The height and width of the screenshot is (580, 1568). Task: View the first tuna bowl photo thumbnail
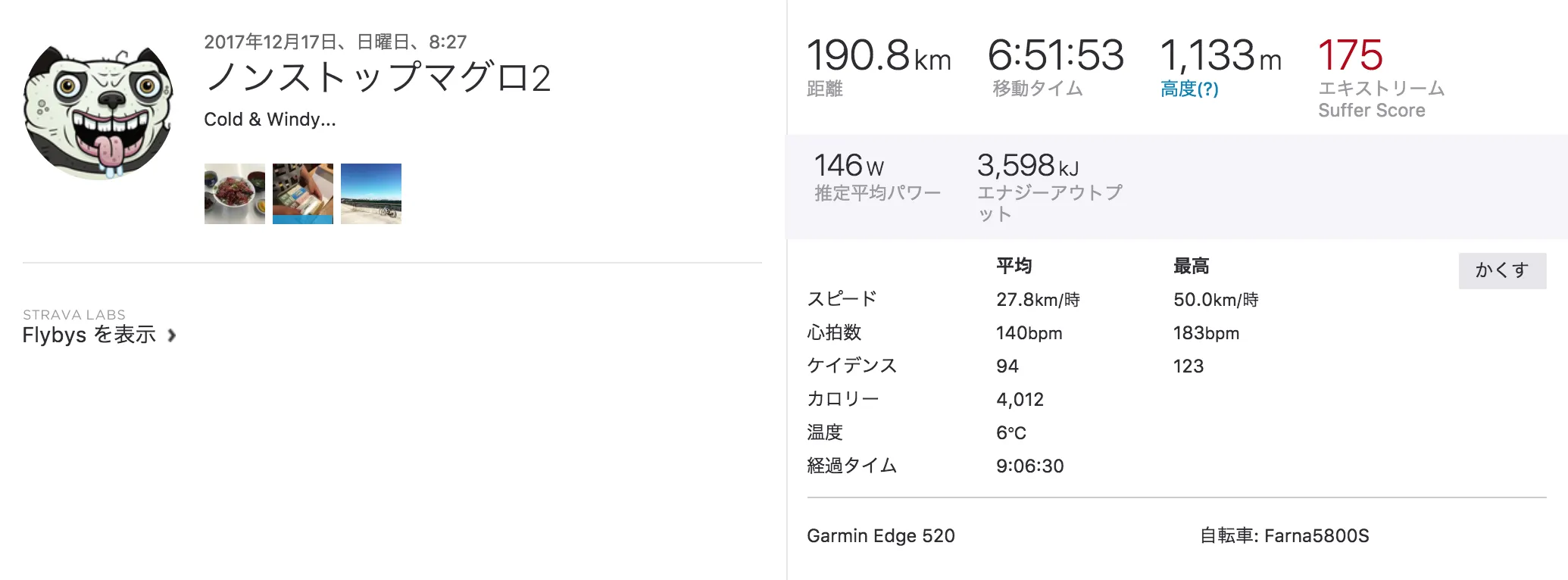tap(233, 193)
